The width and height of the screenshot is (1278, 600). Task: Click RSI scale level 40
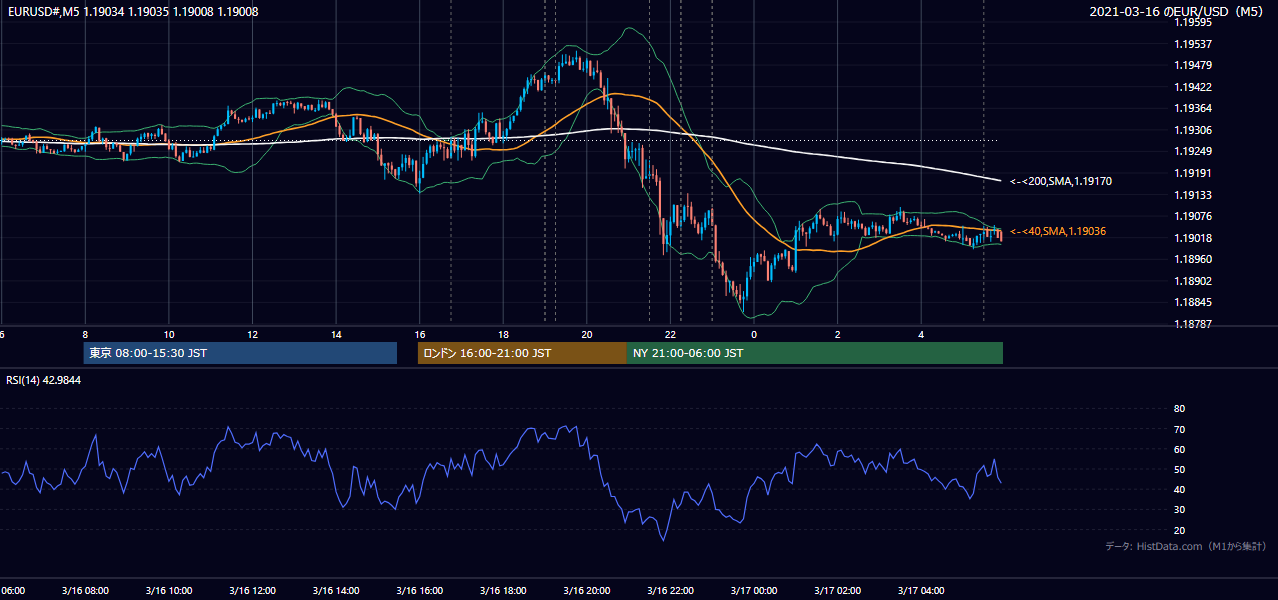coord(1179,489)
